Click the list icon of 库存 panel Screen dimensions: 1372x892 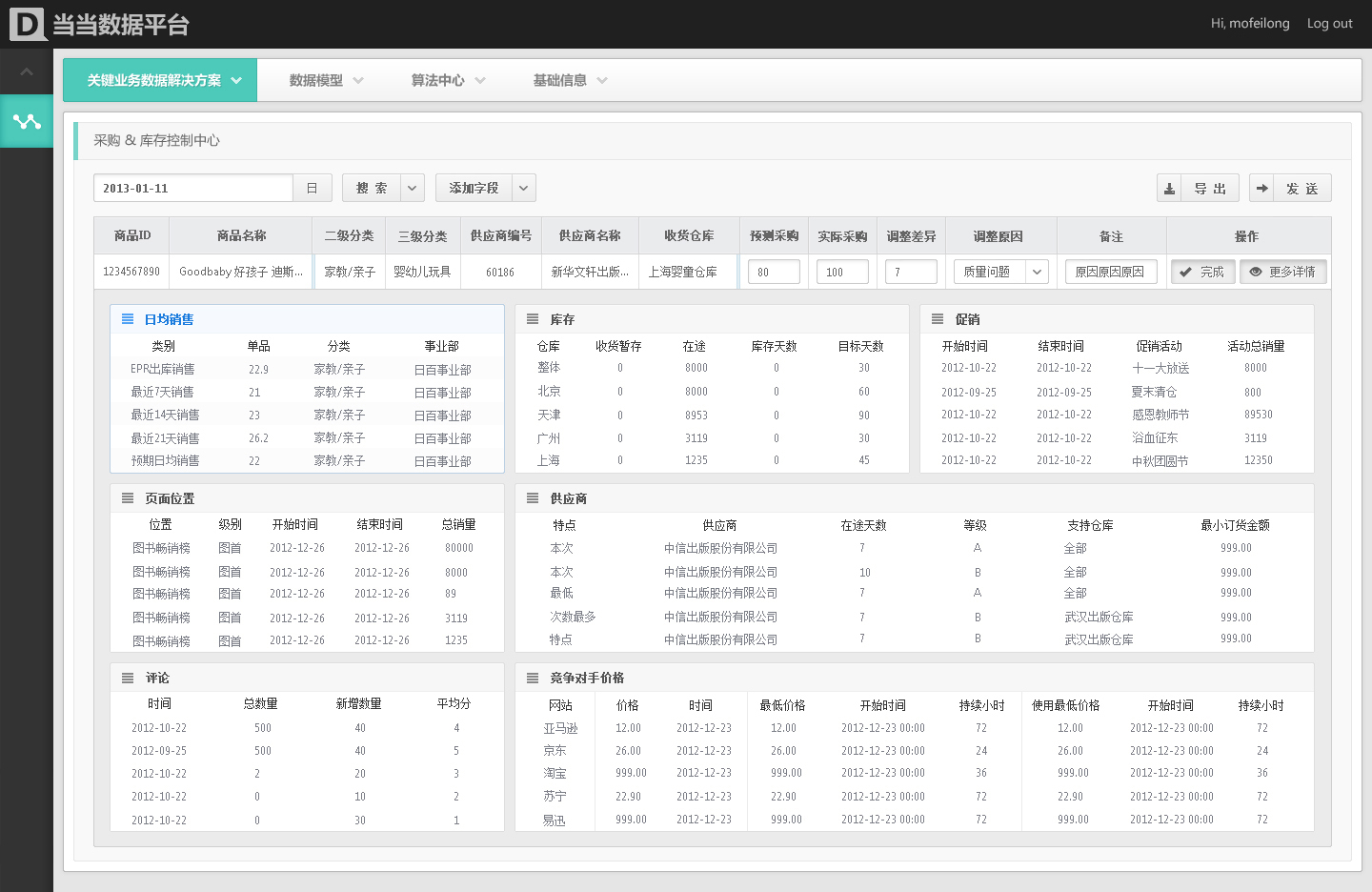(533, 319)
